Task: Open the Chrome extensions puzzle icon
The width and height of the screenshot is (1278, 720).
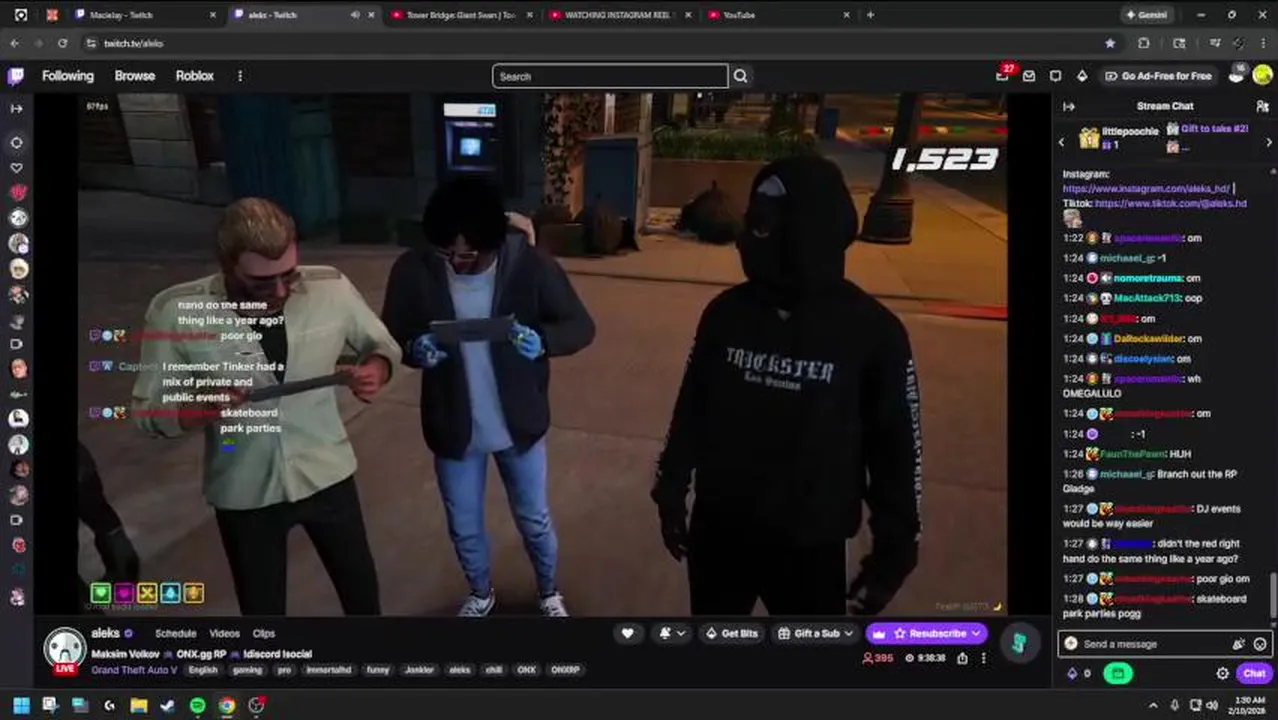Action: (1144, 43)
